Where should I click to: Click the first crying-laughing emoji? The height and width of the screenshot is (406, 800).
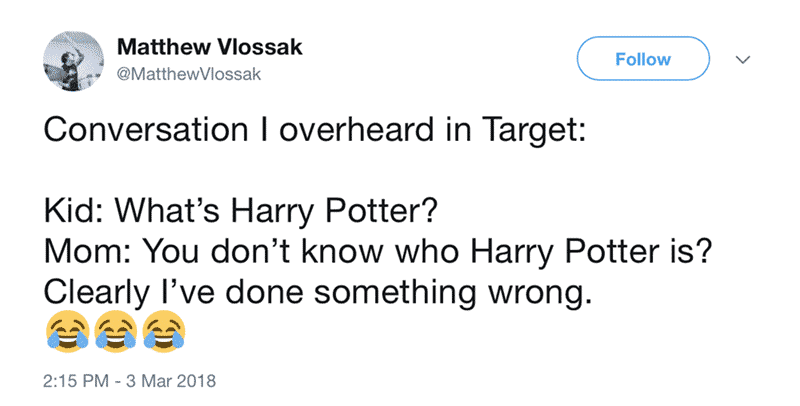click(x=67, y=332)
